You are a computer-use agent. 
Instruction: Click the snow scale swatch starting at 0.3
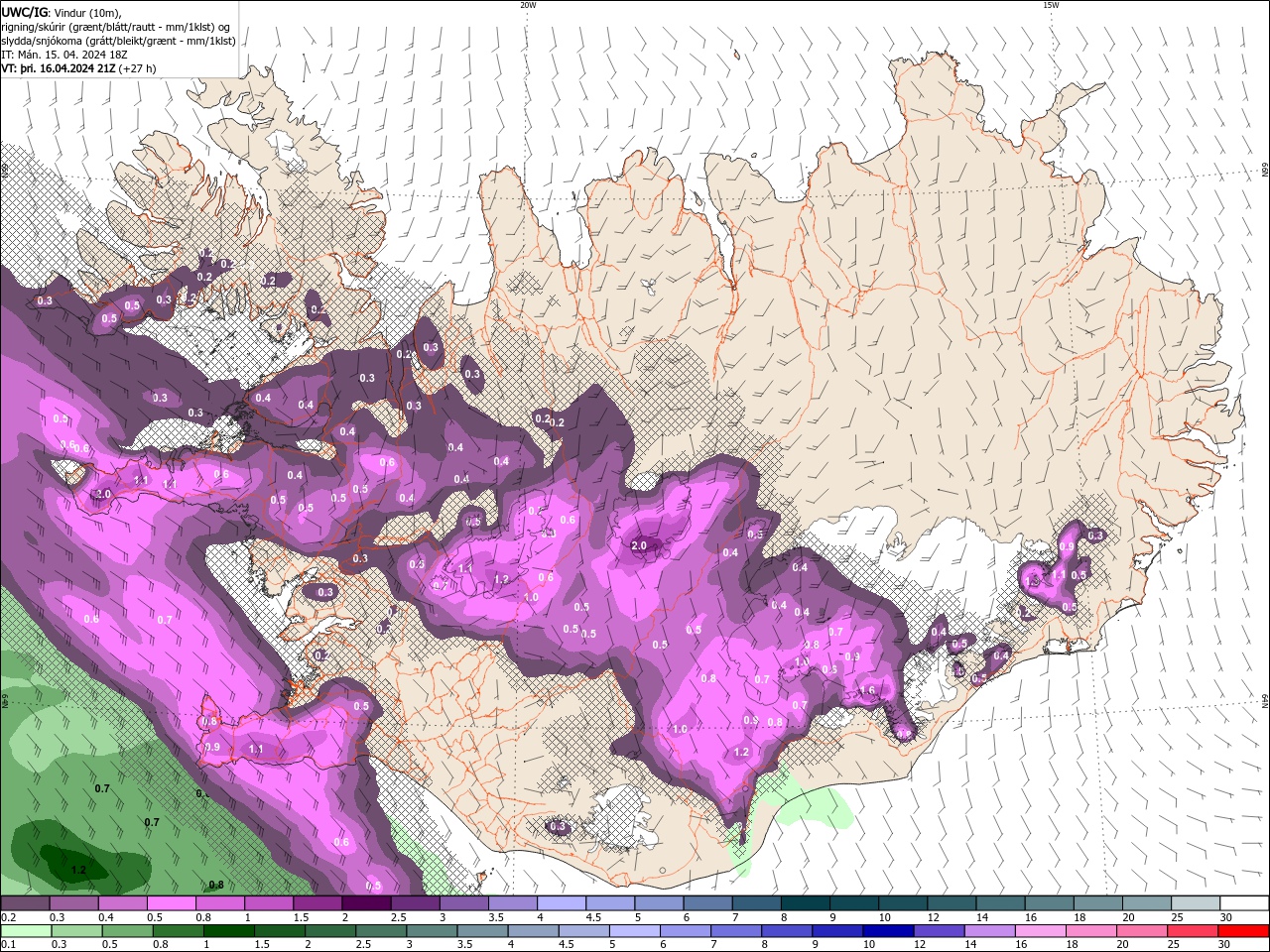pyautogui.click(x=73, y=903)
